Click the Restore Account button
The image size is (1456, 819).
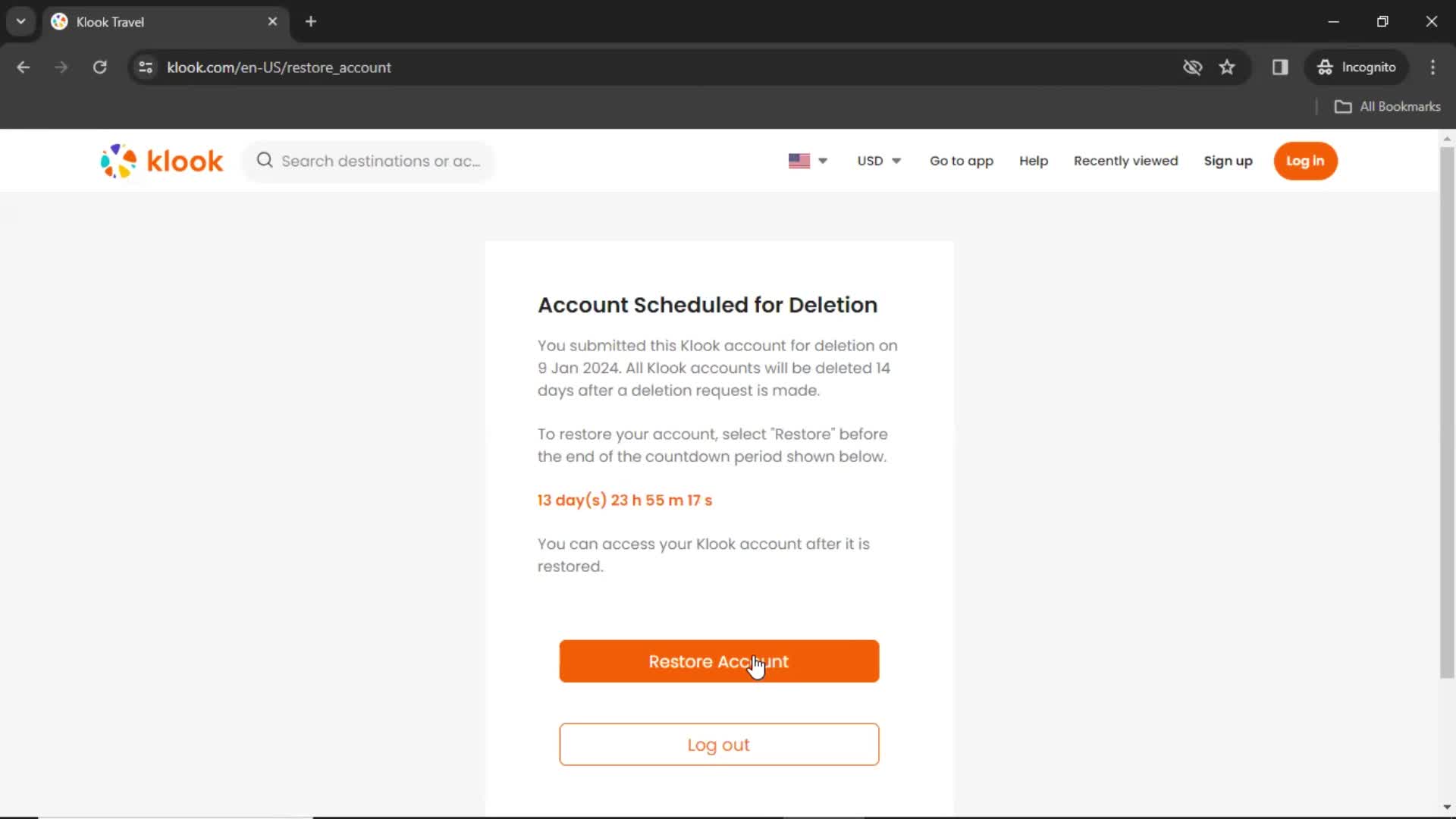718,661
